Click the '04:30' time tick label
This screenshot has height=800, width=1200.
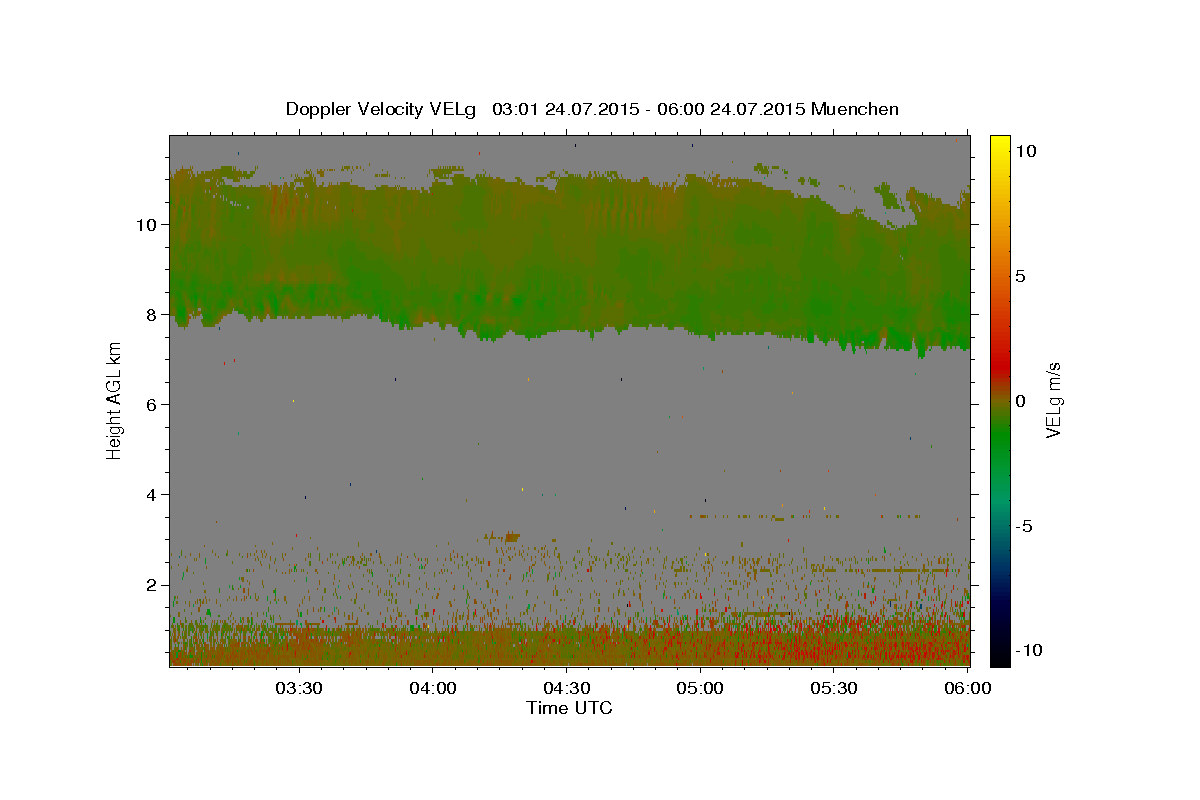click(566, 688)
